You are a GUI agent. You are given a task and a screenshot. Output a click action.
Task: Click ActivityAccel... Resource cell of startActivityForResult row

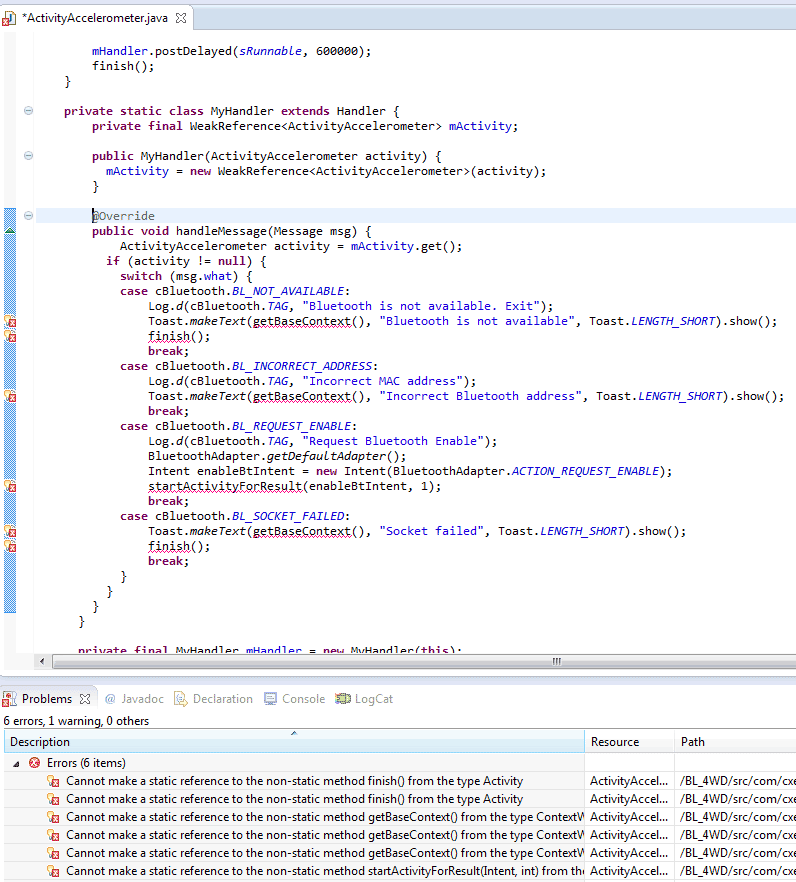(629, 871)
